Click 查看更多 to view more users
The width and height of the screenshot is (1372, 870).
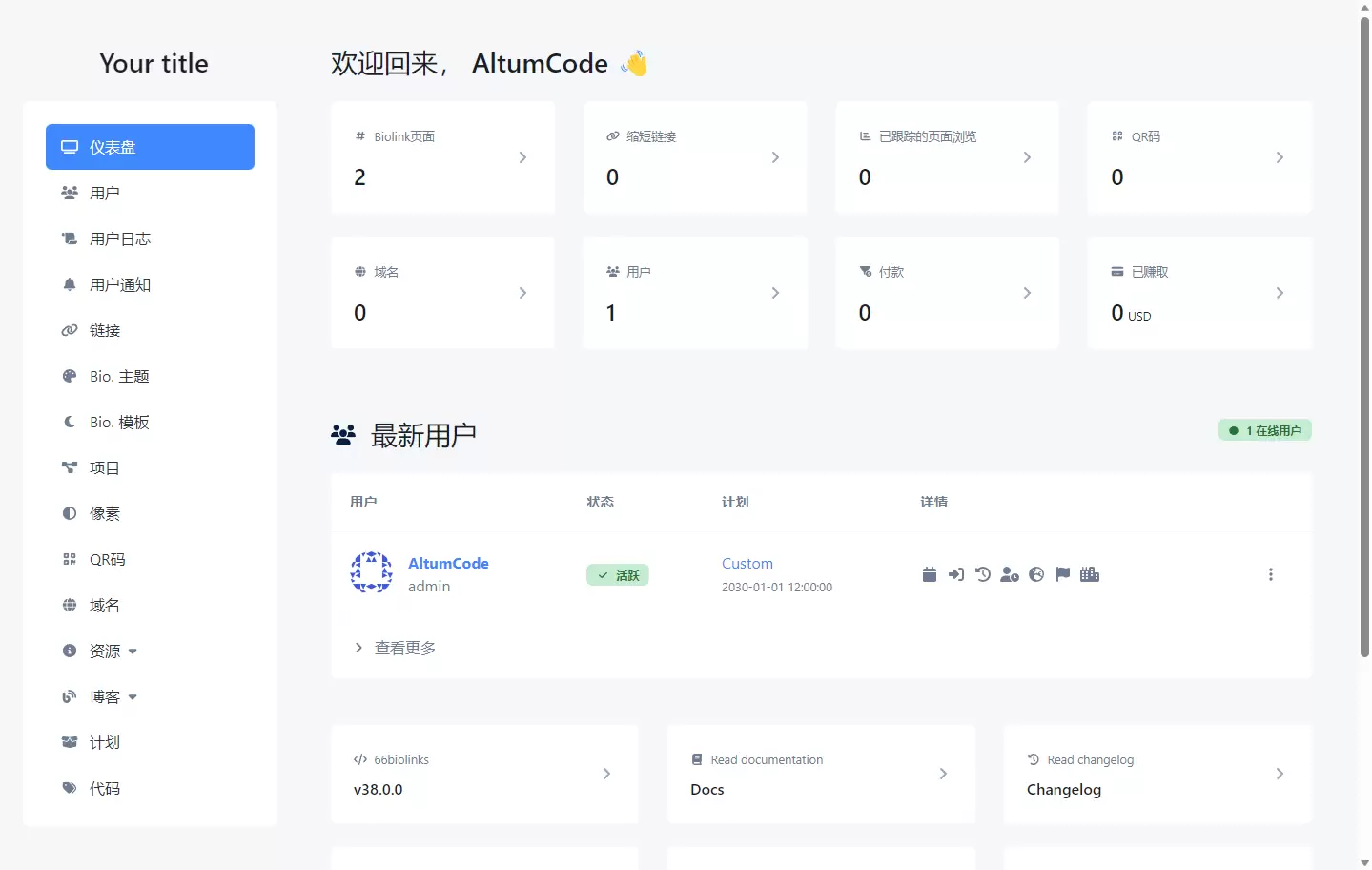[x=395, y=648]
